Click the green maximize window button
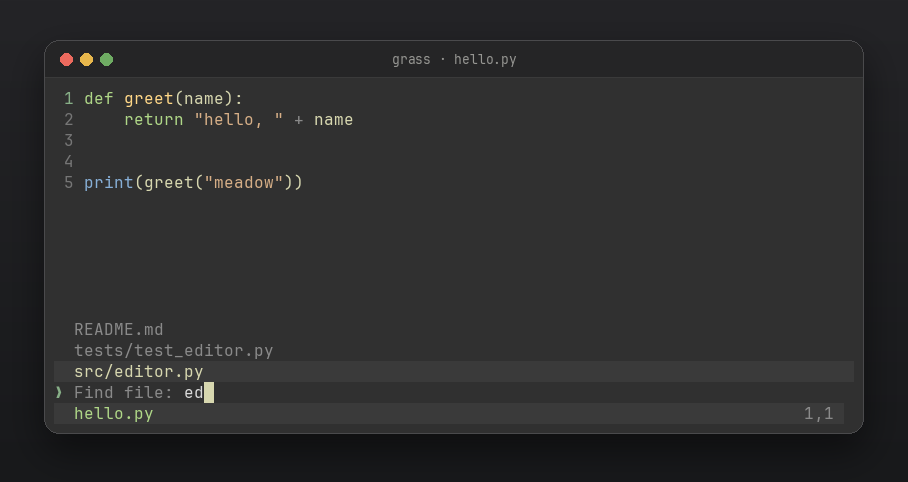908x482 pixels. 107,60
